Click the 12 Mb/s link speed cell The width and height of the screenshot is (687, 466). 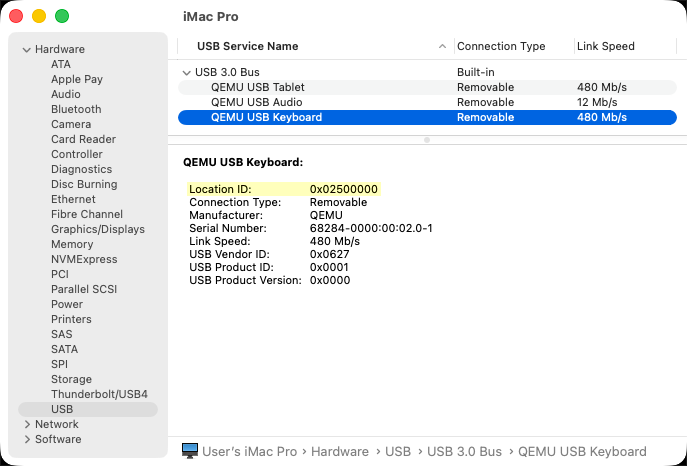tap(597, 102)
